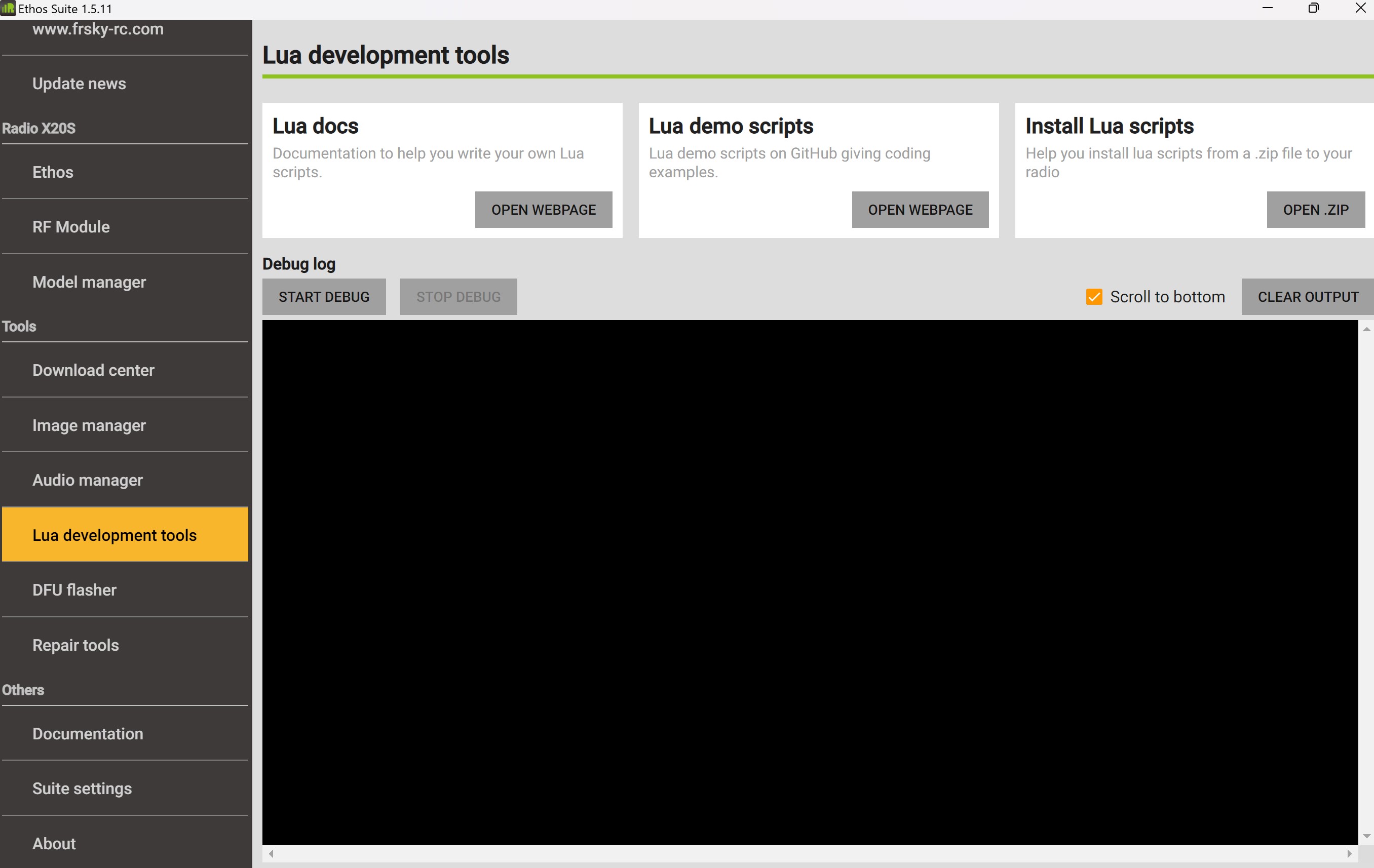The image size is (1374, 868).
Task: Open the Download center menu item
Action: [94, 370]
